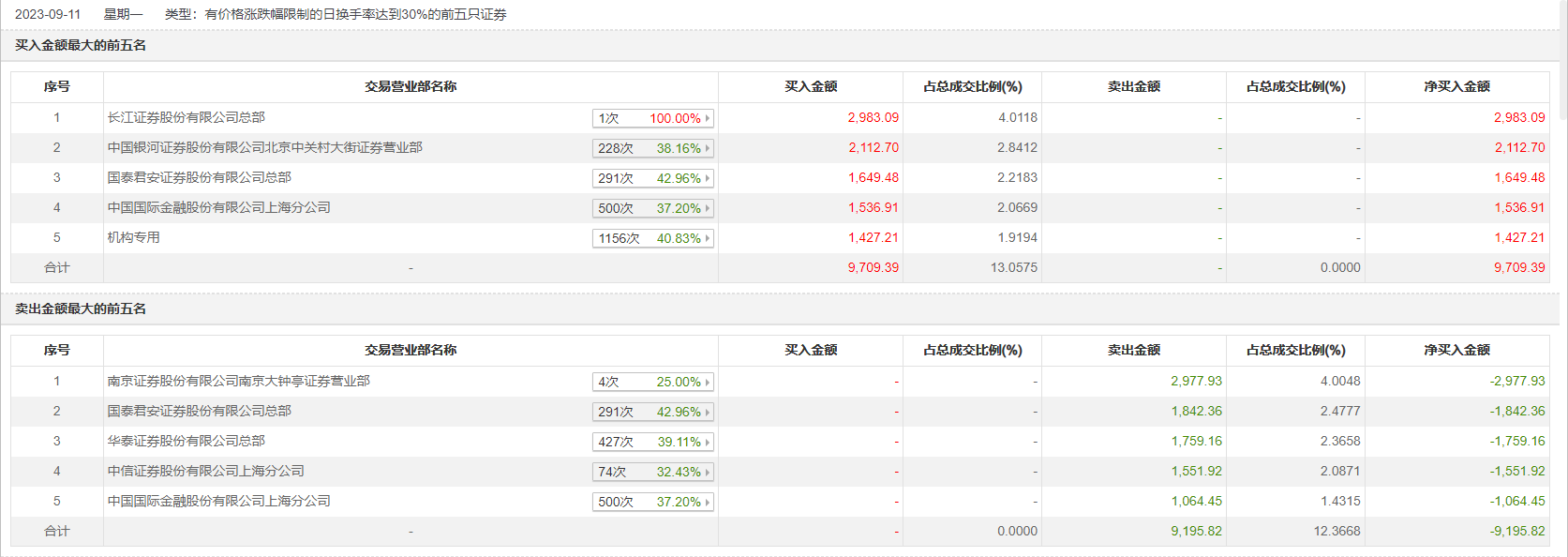Click arrow icon on 427次 39.11% badge
Viewport: 1568px width, 557px height.
coord(708,442)
